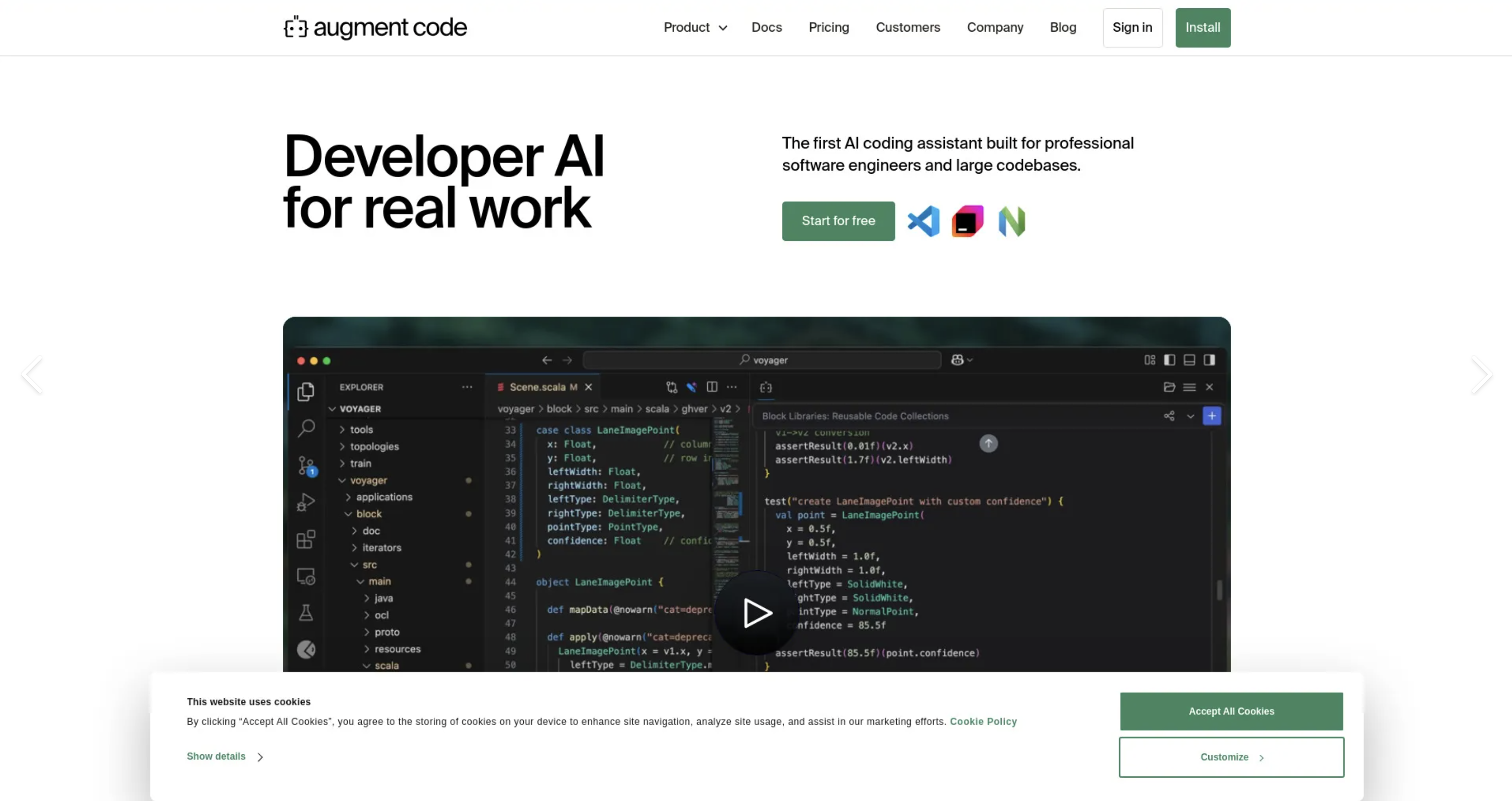Close the Augment panel with X
1512x801 pixels.
1209,387
